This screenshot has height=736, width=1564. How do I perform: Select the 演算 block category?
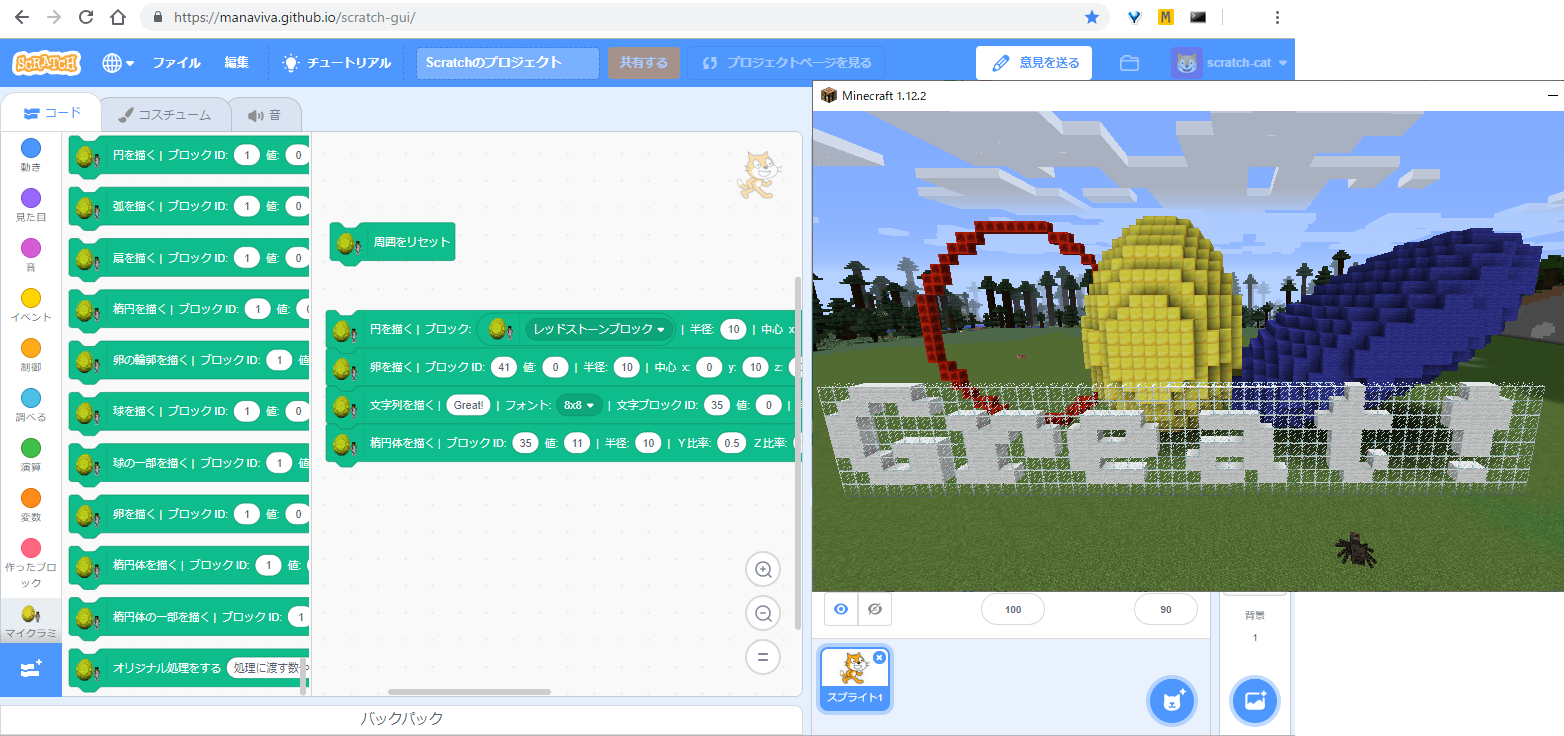tap(31, 456)
